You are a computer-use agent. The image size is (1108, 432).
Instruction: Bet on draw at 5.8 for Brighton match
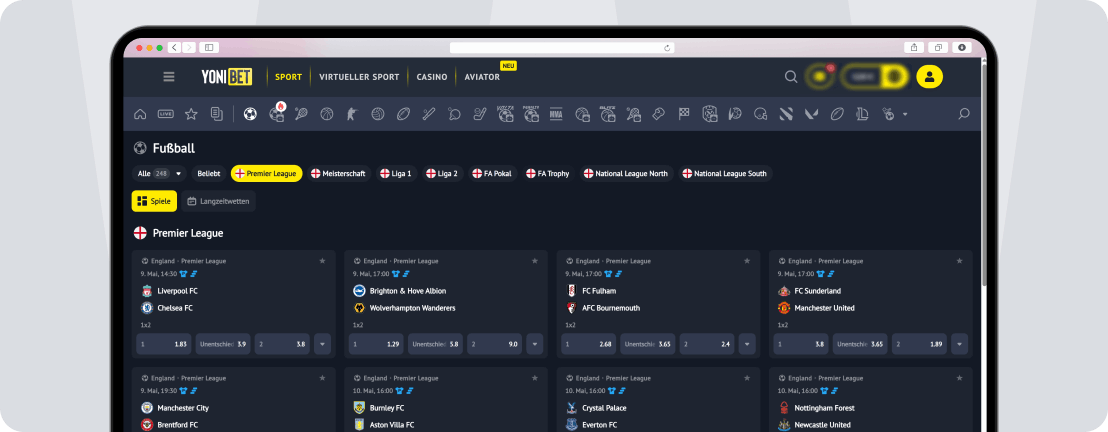[435, 344]
